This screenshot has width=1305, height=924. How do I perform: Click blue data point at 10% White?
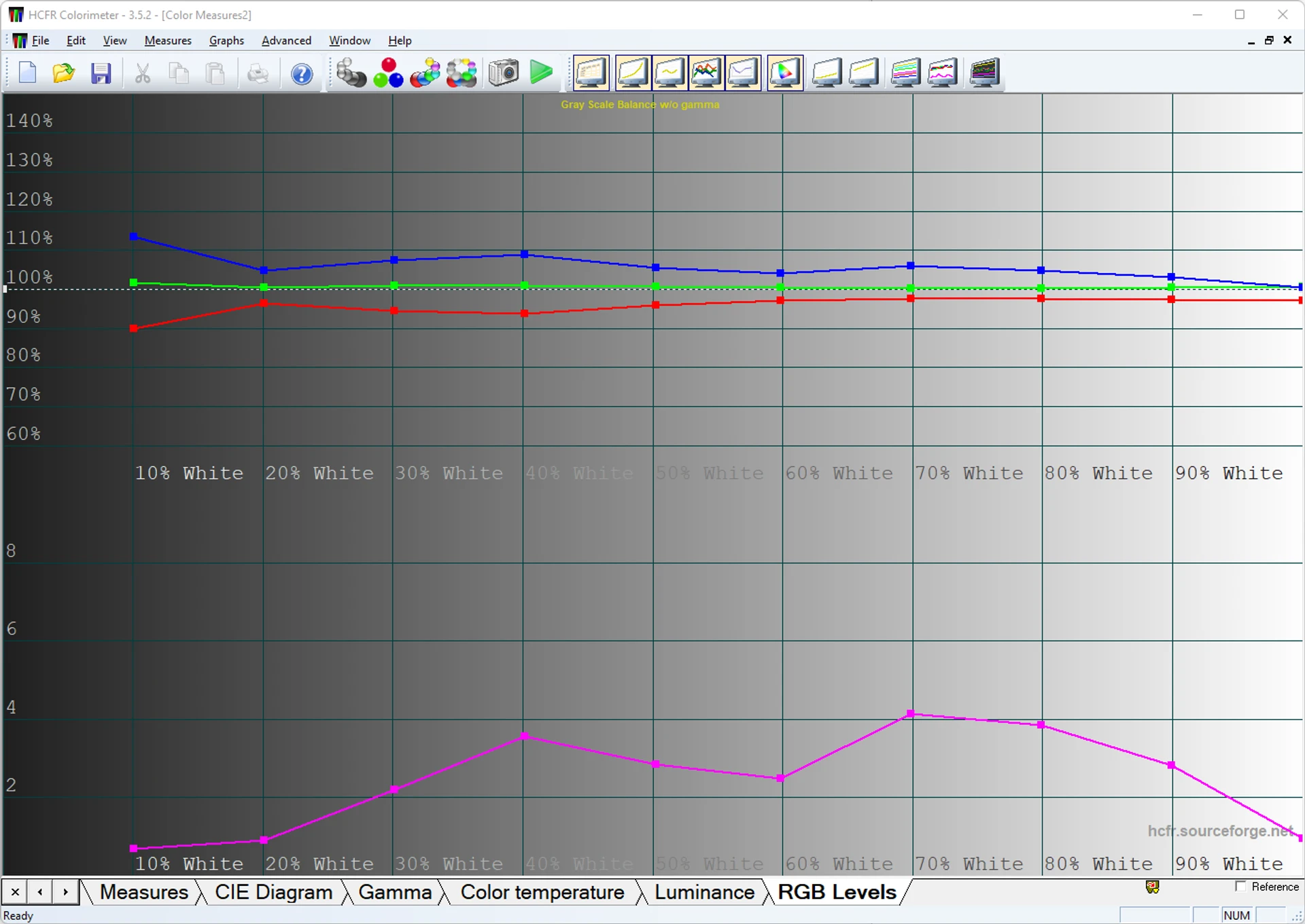pos(134,236)
